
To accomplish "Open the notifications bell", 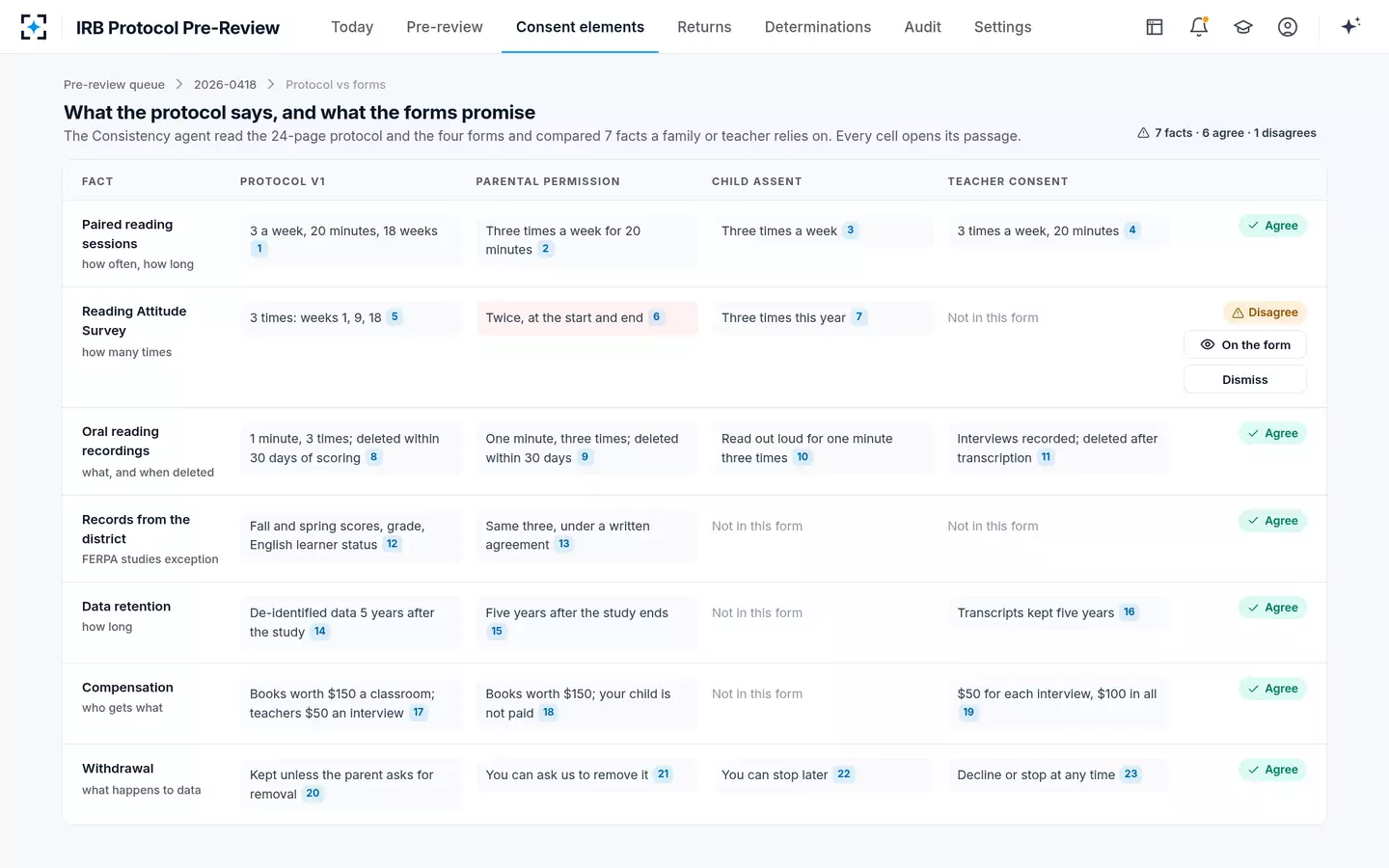I will point(1199,27).
